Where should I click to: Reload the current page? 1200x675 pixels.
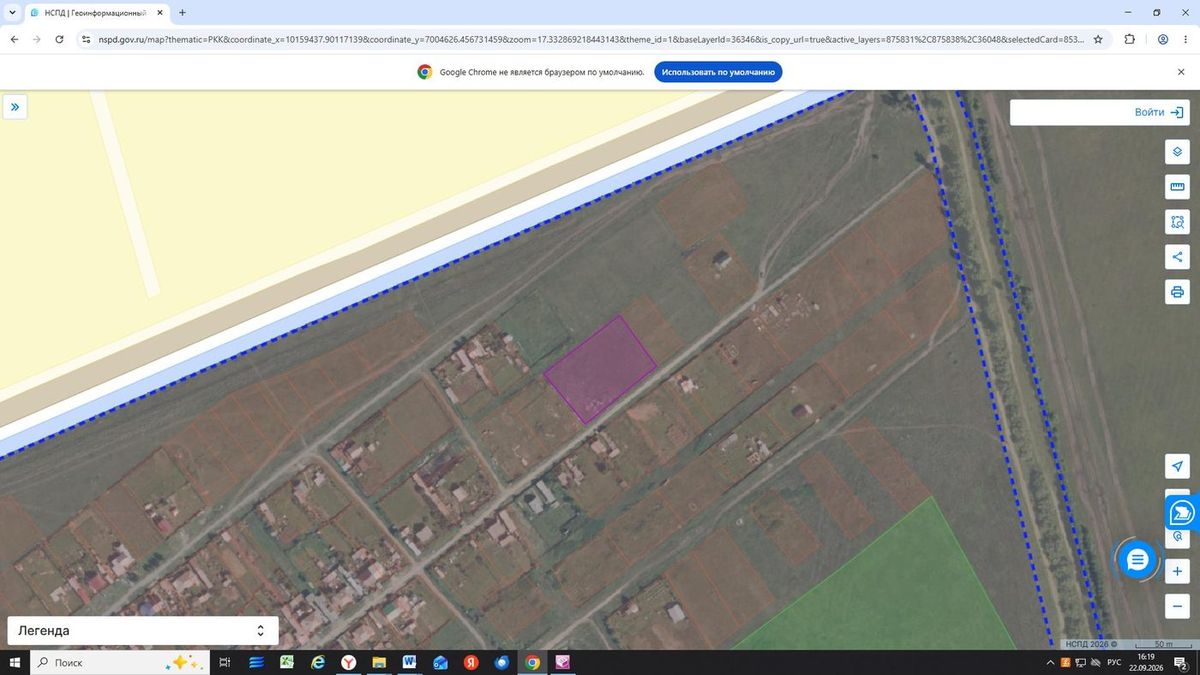pyautogui.click(x=59, y=39)
